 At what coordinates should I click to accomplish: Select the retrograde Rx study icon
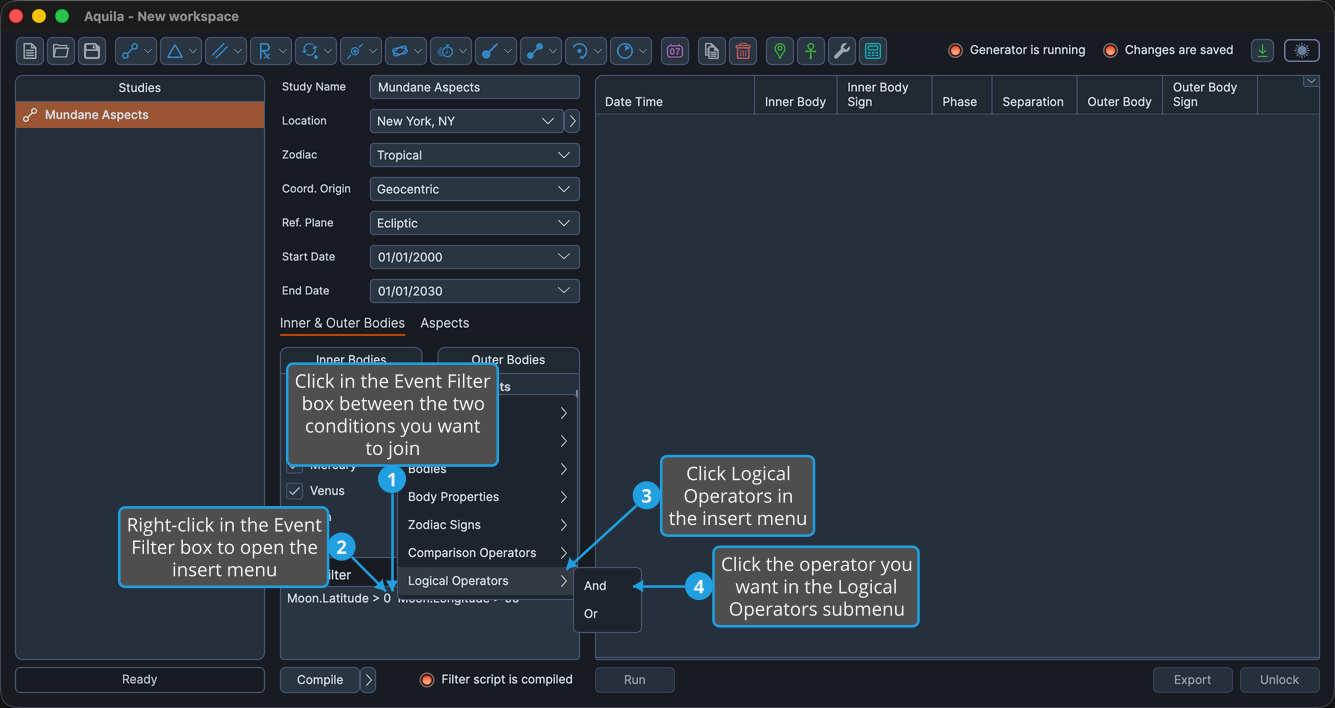(x=264, y=51)
